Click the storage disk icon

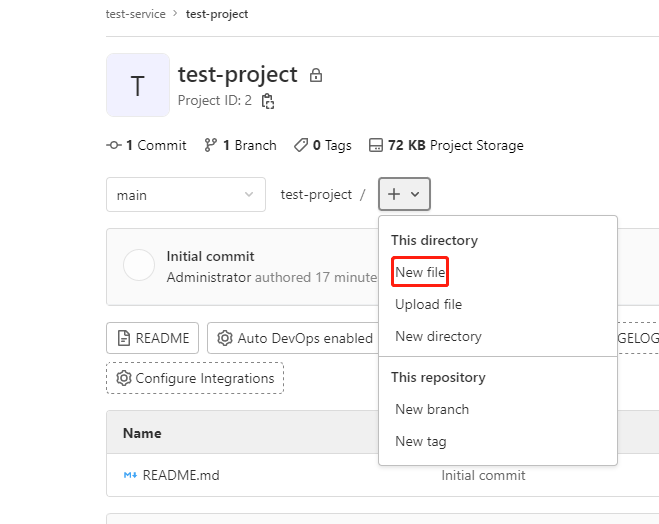(376, 145)
